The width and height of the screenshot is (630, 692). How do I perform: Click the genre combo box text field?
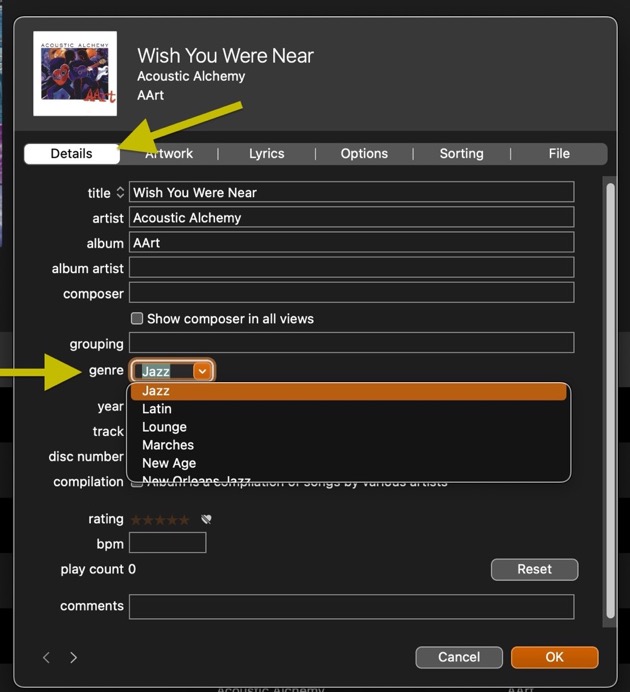pyautogui.click(x=162, y=371)
